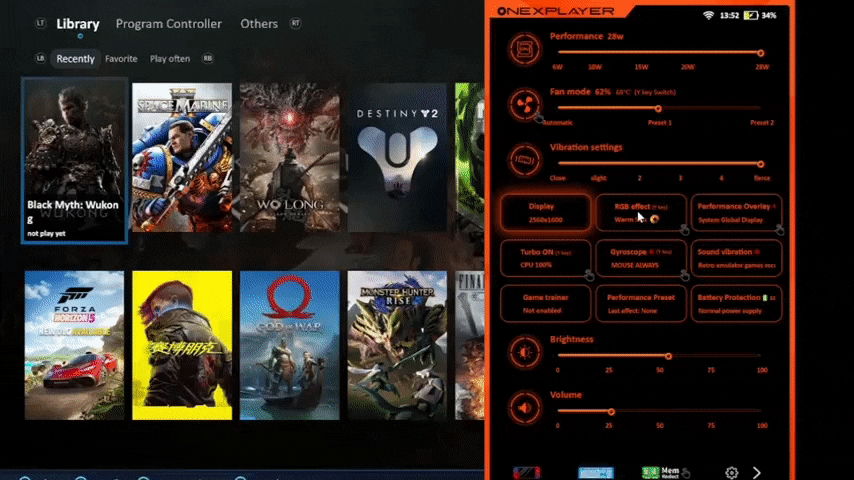
Task: Click the red handheld console icon
Action: [527, 472]
